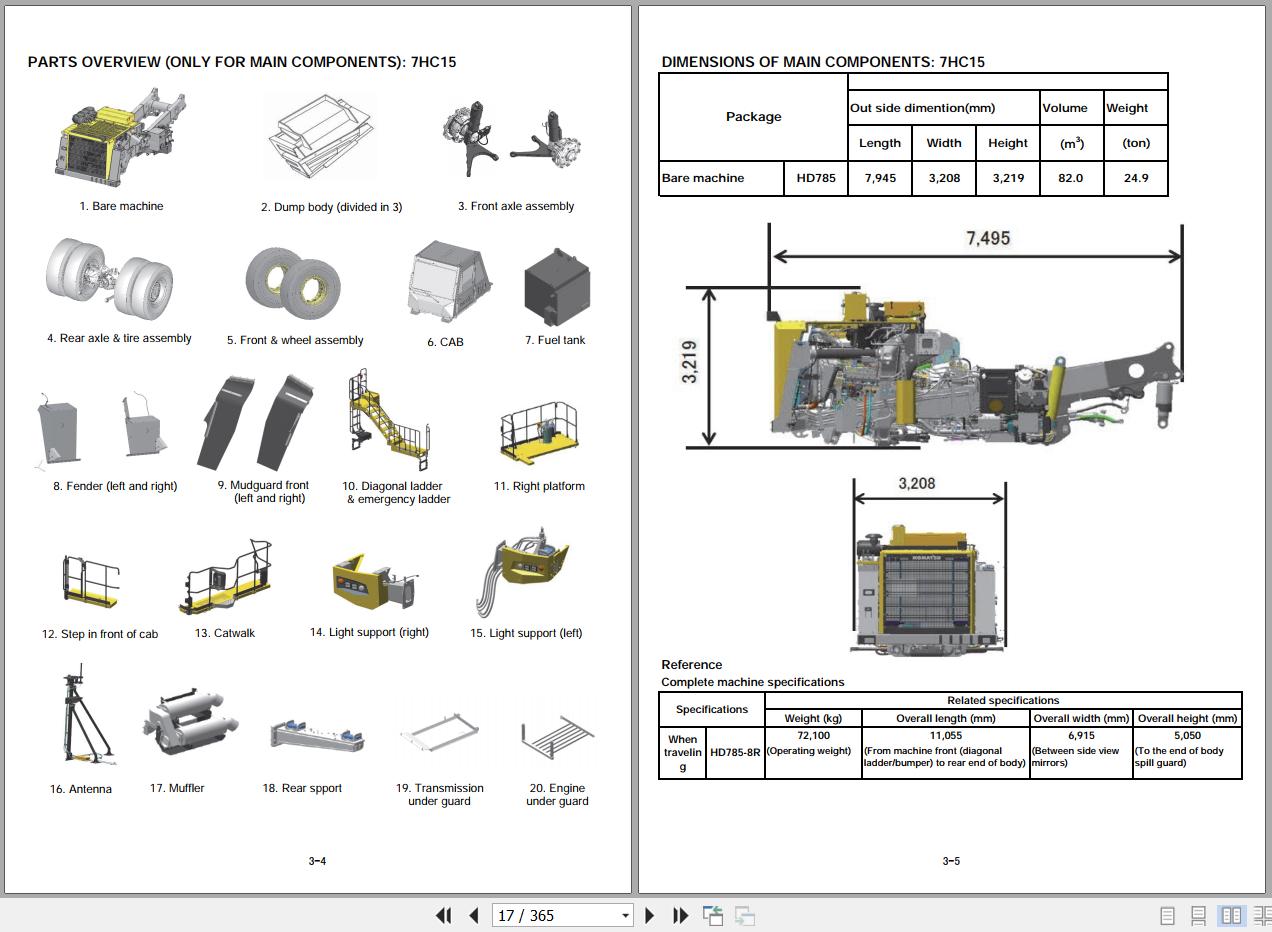Click the 'Reference' heading text
Screen dimensions: 1272x932
coord(692,665)
